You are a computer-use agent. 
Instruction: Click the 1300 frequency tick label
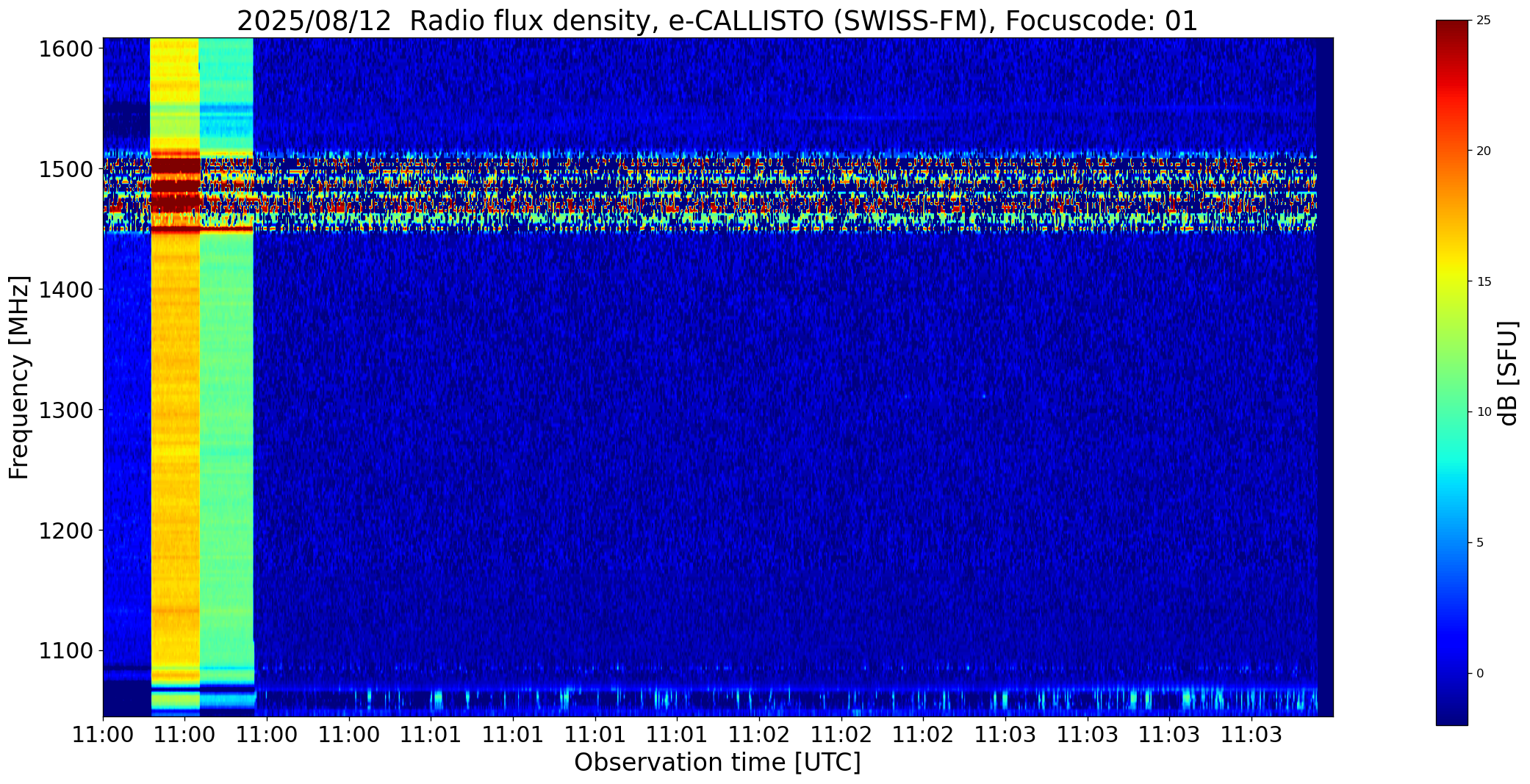pyautogui.click(x=65, y=410)
